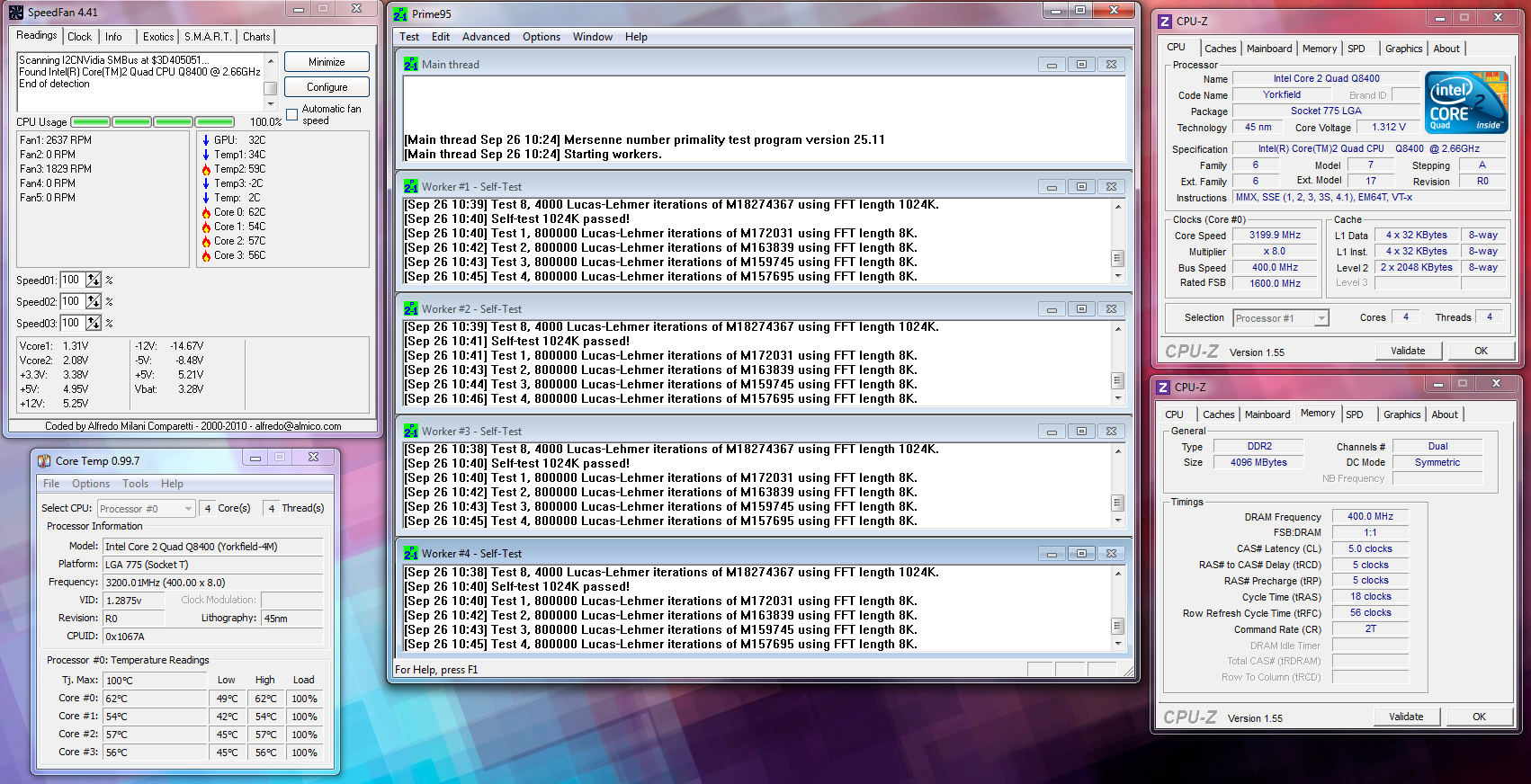This screenshot has height=784, width=1531.
Task: Click the Core Temp title bar icon
Action: pos(44,461)
